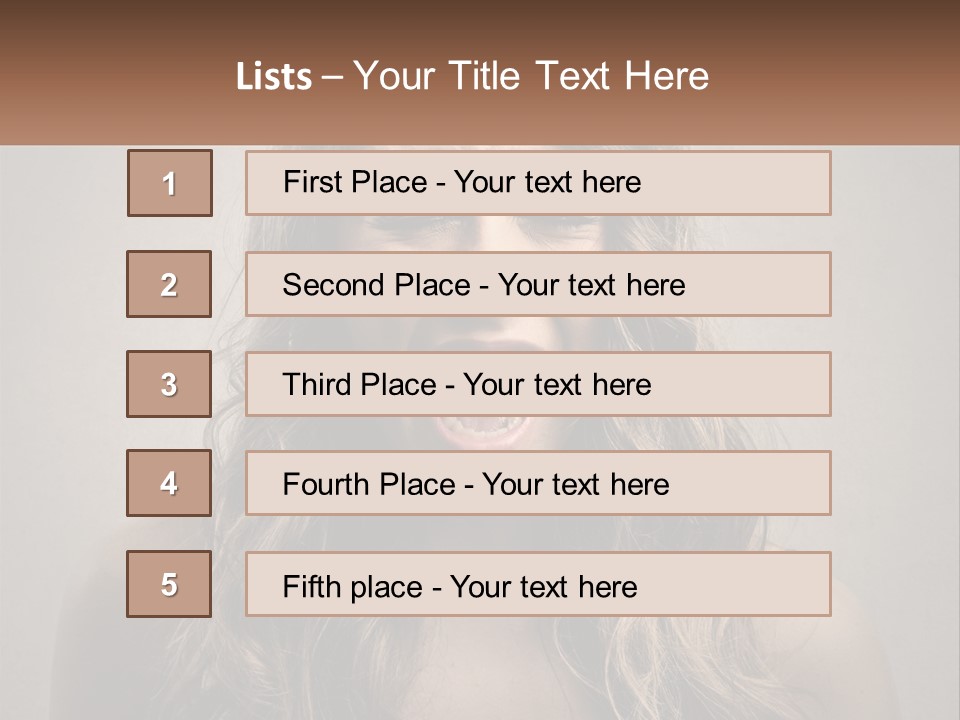960x720 pixels.
Task: Select the number 2 list marker
Action: point(169,284)
